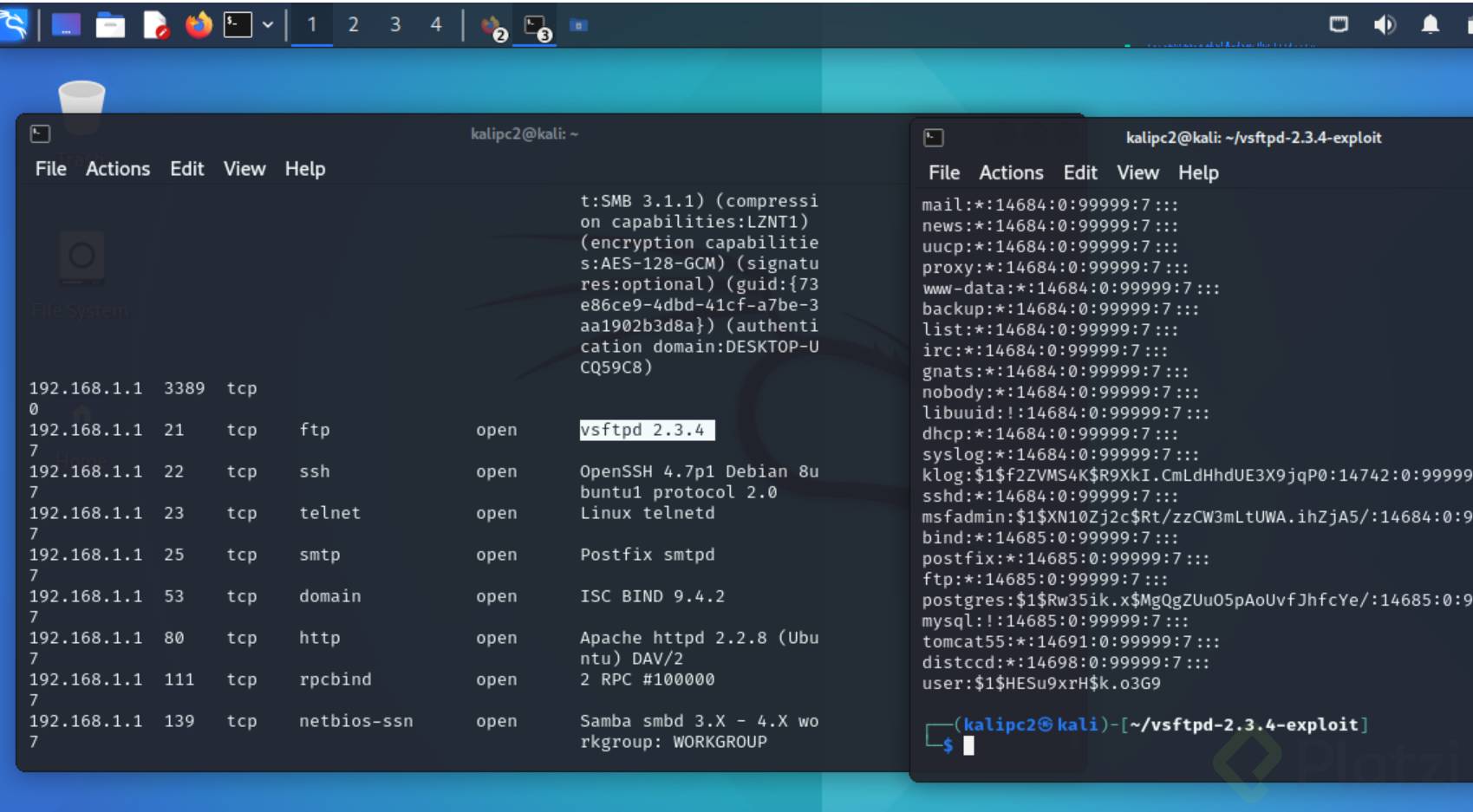Switch to workspace 1

point(312,25)
